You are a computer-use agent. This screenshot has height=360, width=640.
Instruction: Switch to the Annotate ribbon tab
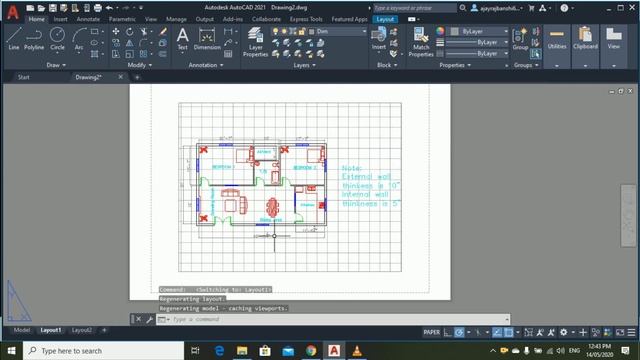(88, 19)
